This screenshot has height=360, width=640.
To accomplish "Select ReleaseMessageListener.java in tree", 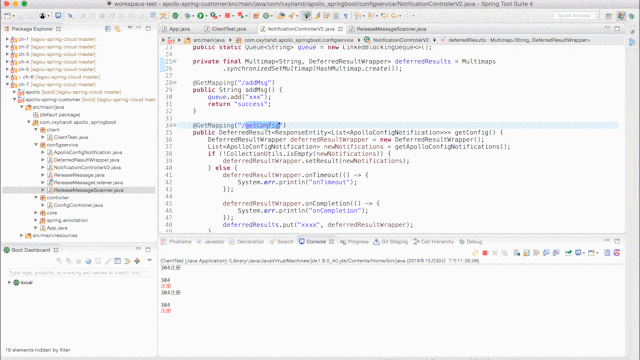I will point(88,182).
